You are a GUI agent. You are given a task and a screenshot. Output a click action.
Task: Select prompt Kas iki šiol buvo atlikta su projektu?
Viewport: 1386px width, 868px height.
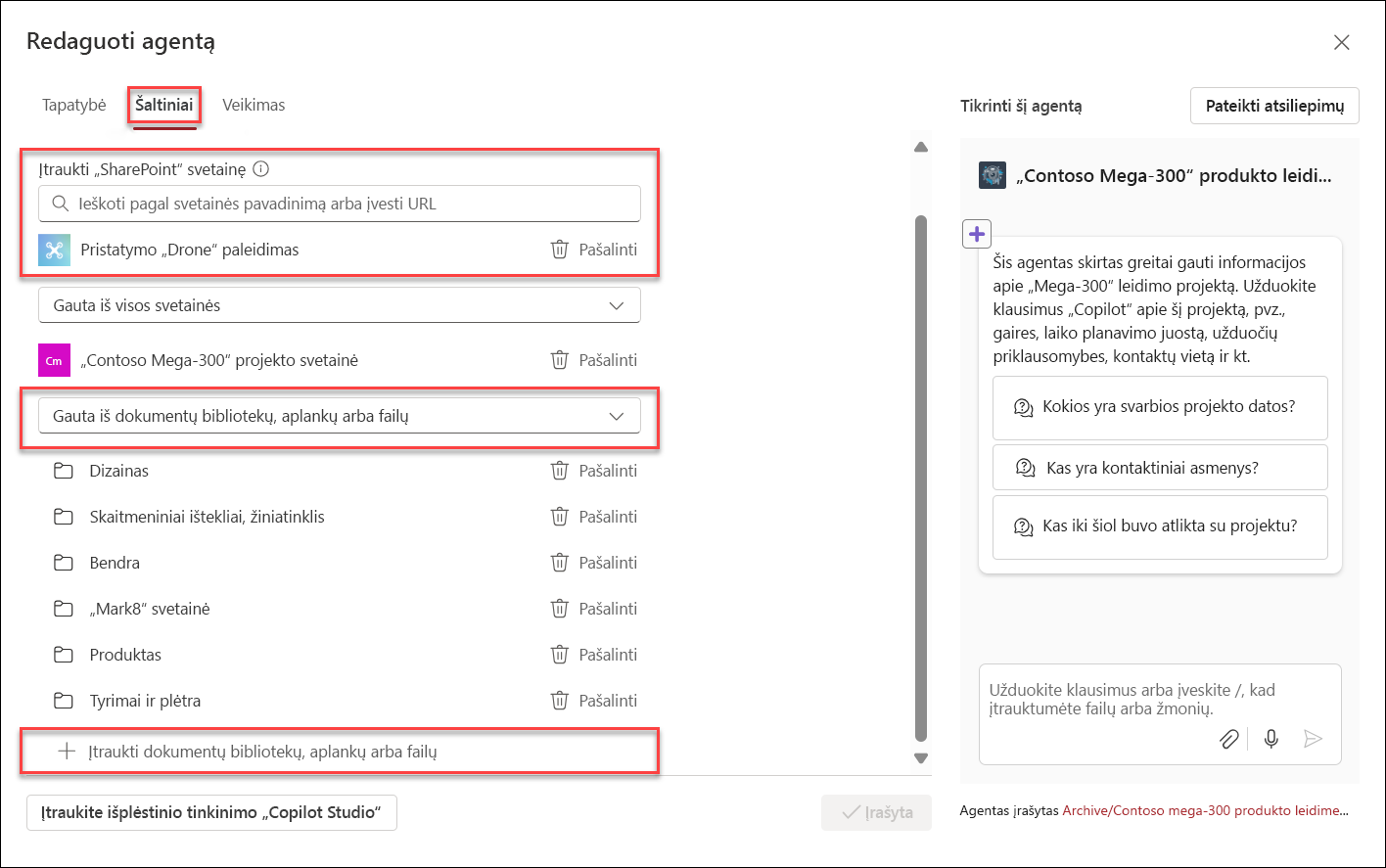point(1160,526)
